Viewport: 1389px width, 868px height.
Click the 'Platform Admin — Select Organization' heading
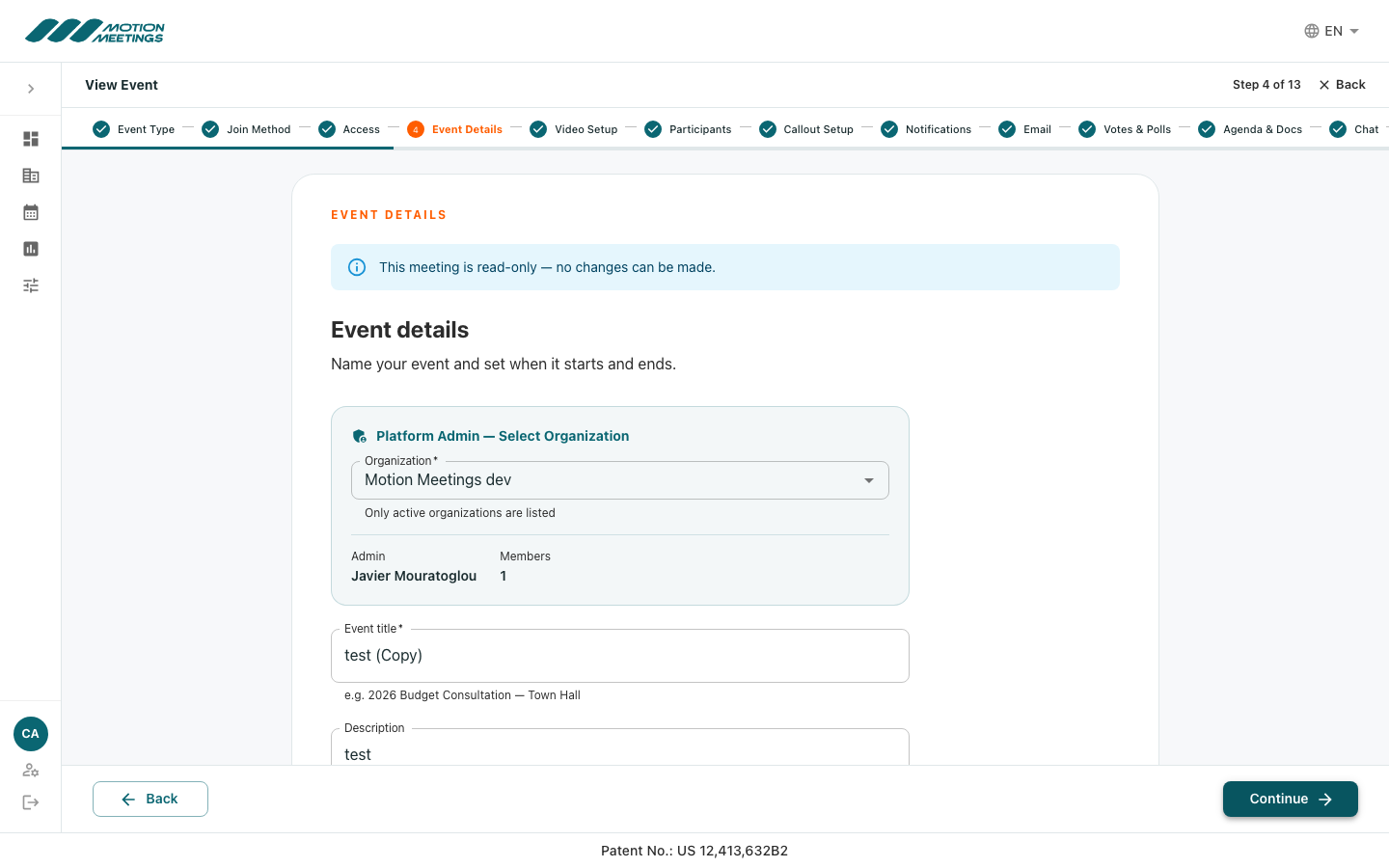tap(503, 436)
